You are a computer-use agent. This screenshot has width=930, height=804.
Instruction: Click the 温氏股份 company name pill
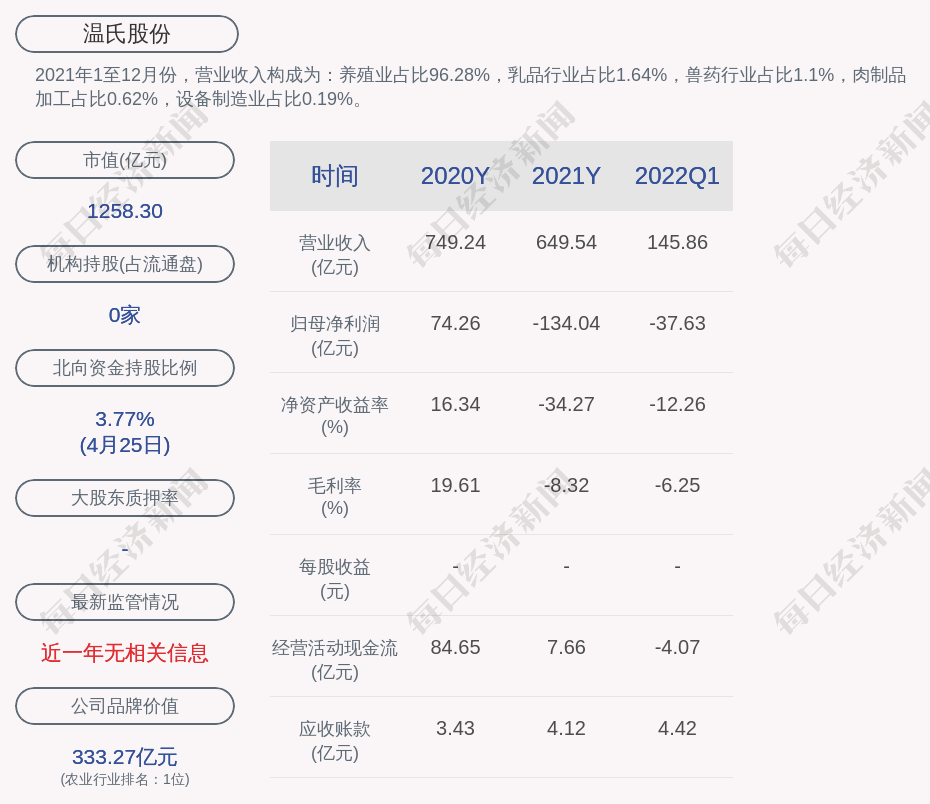(126, 34)
